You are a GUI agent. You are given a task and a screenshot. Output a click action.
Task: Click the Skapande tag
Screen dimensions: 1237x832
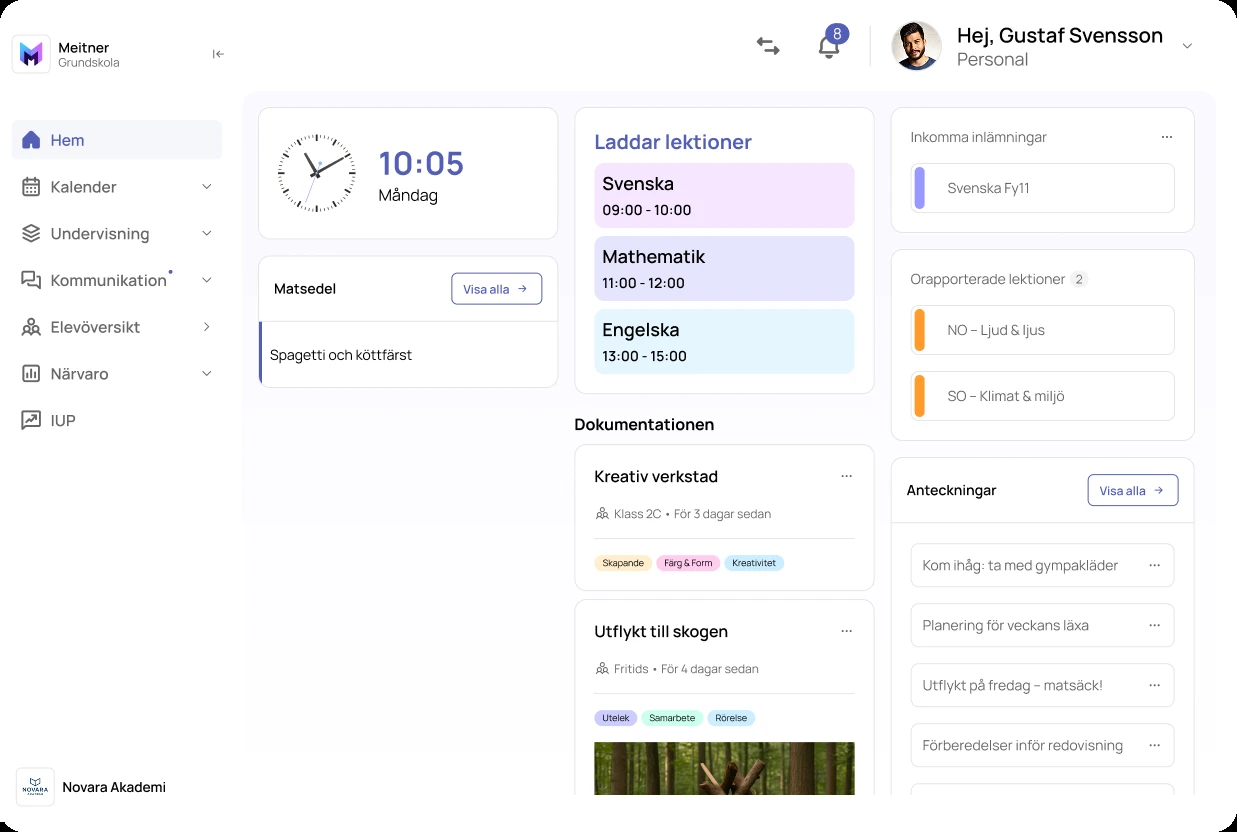[x=623, y=563]
